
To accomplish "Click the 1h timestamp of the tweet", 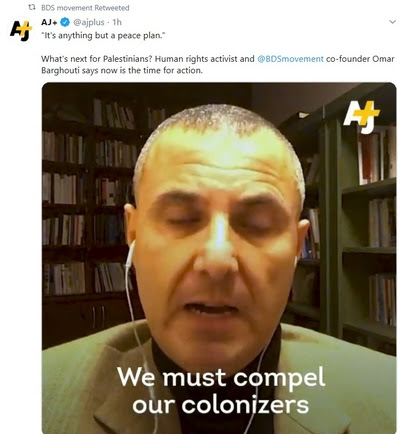I will click(x=117, y=22).
